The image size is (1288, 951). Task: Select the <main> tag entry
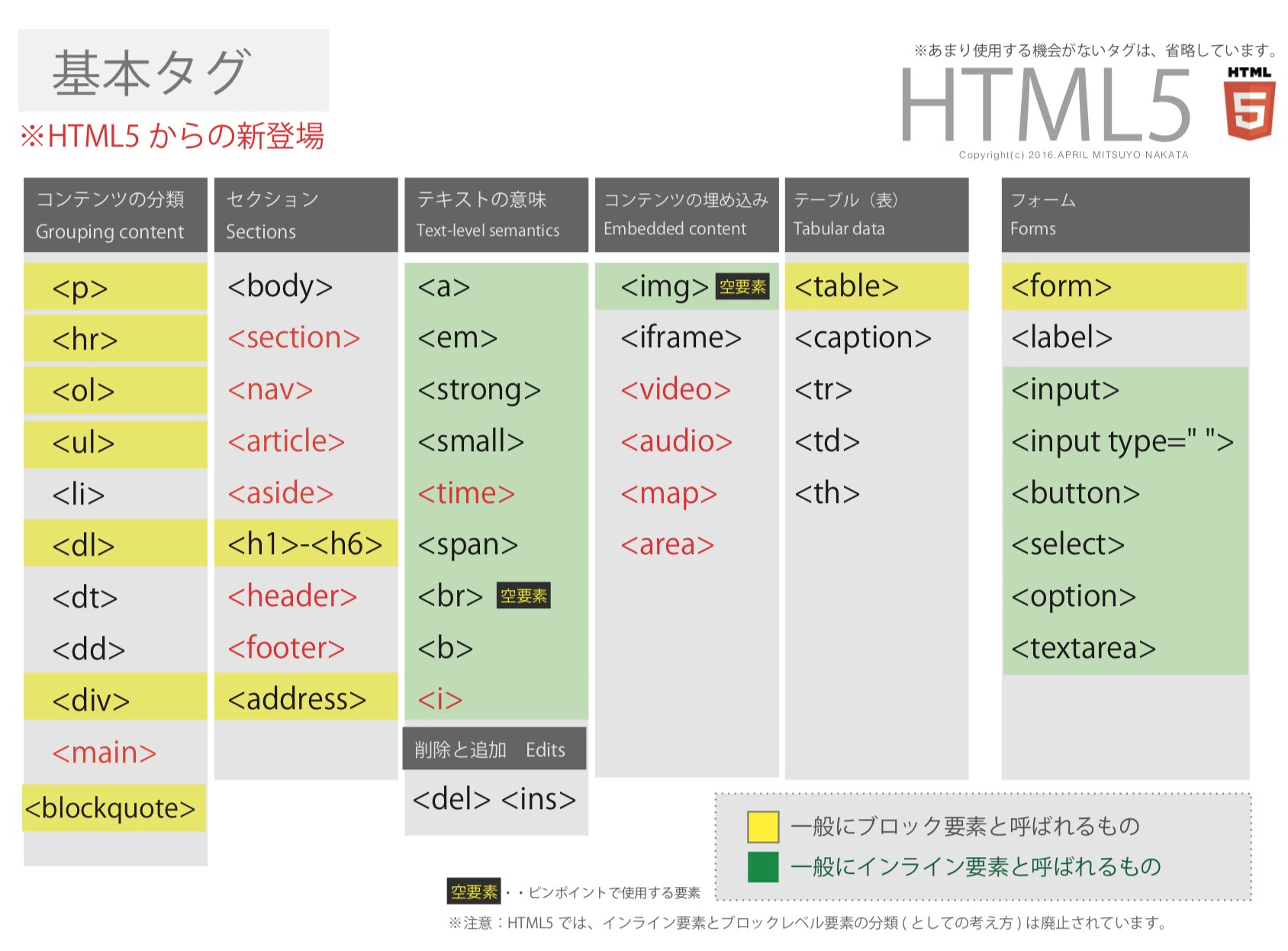(x=105, y=753)
